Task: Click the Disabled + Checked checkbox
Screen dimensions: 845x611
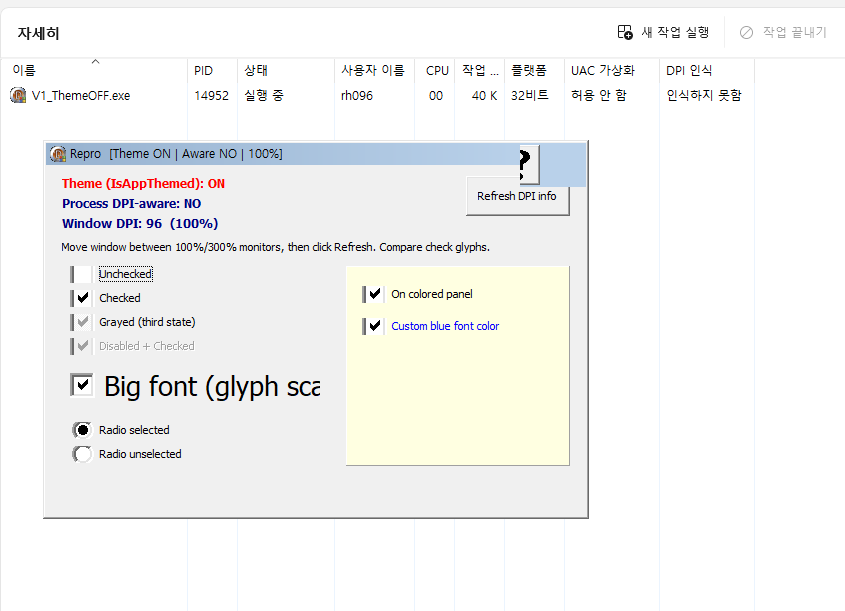Action: pos(81,346)
